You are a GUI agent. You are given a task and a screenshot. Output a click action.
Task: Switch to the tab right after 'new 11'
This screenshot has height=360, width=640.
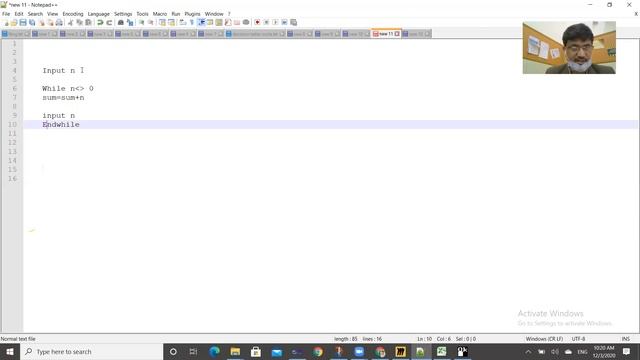[416, 34]
